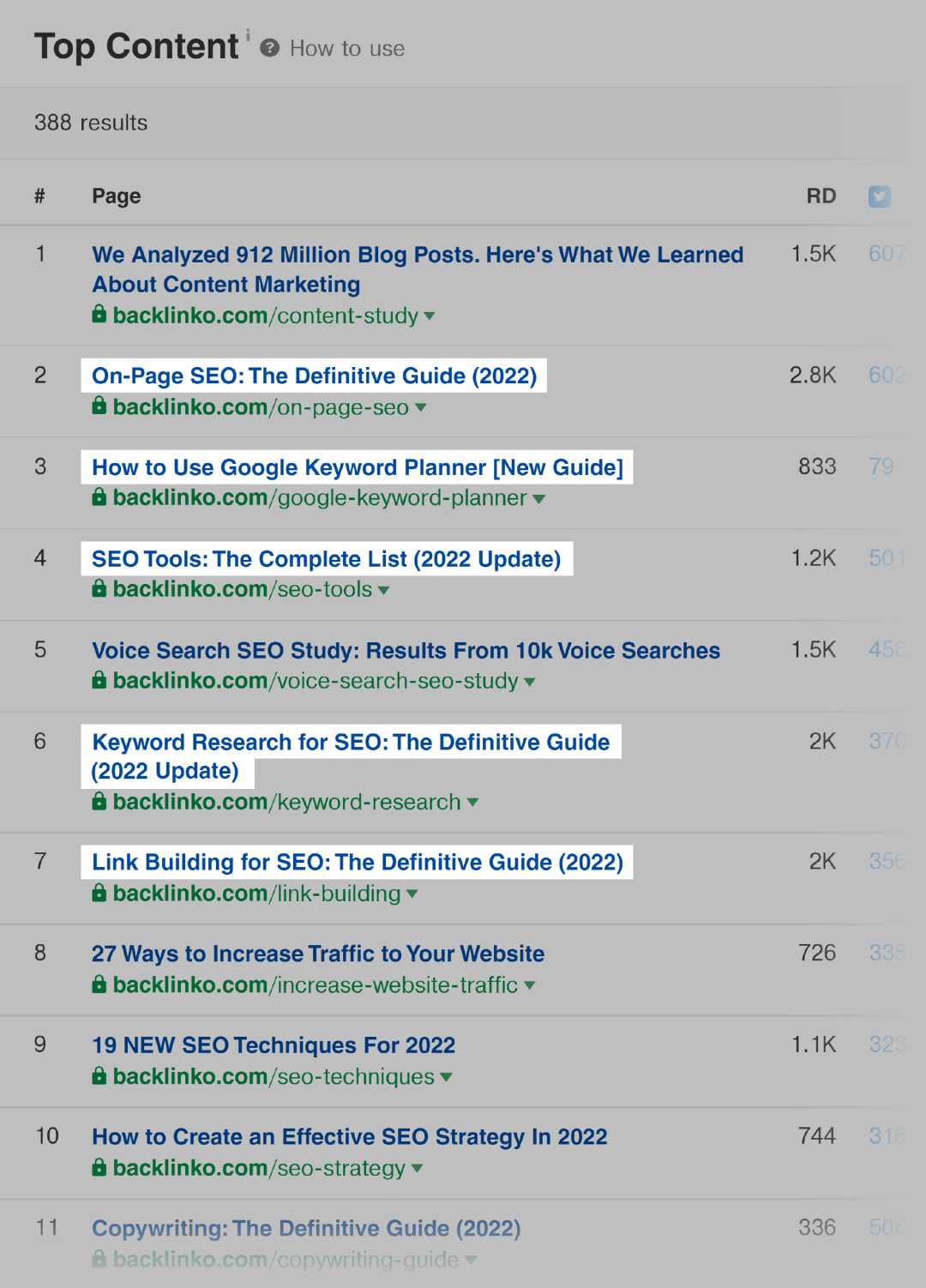Expand the caret after backlinko.com/voice-search-seo-study

(x=530, y=682)
